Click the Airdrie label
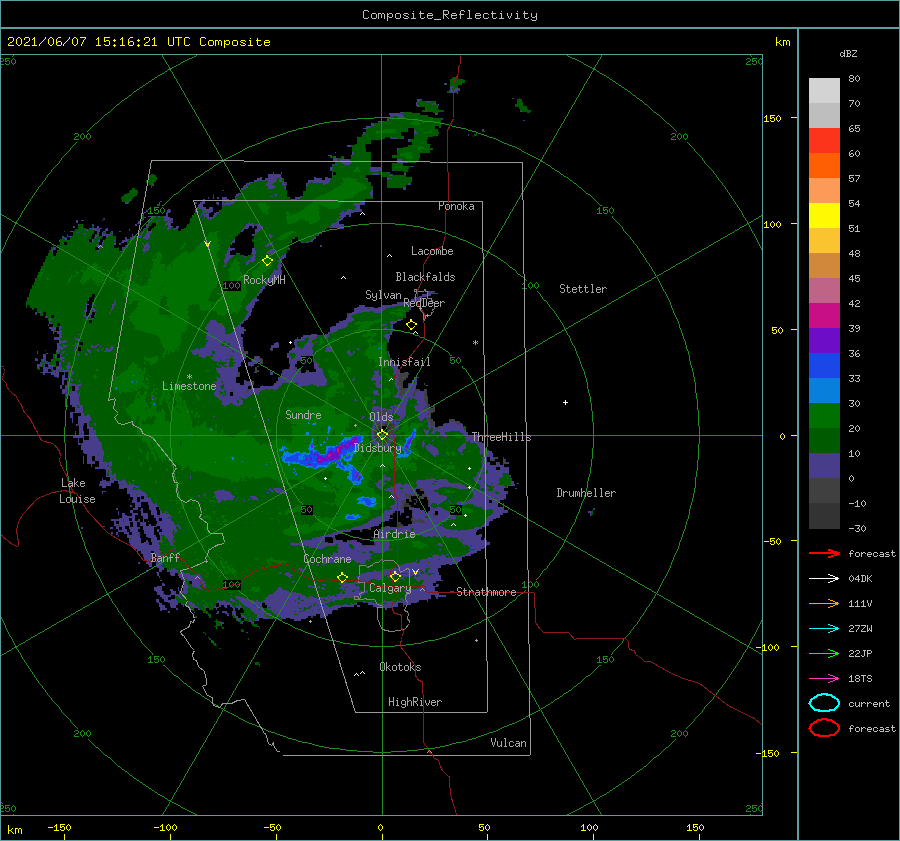 pos(394,534)
